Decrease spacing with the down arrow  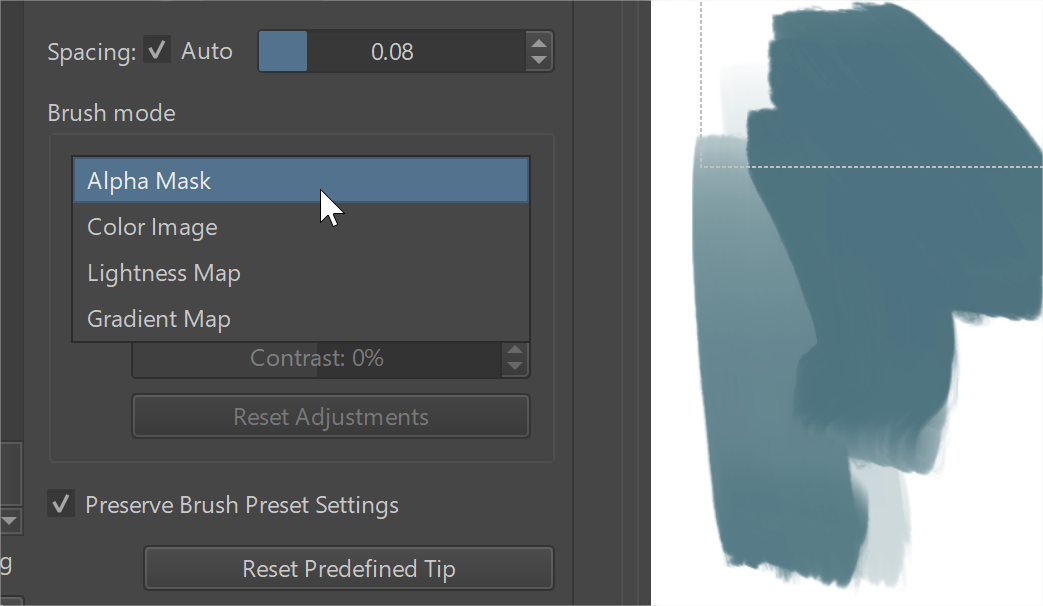[x=539, y=60]
